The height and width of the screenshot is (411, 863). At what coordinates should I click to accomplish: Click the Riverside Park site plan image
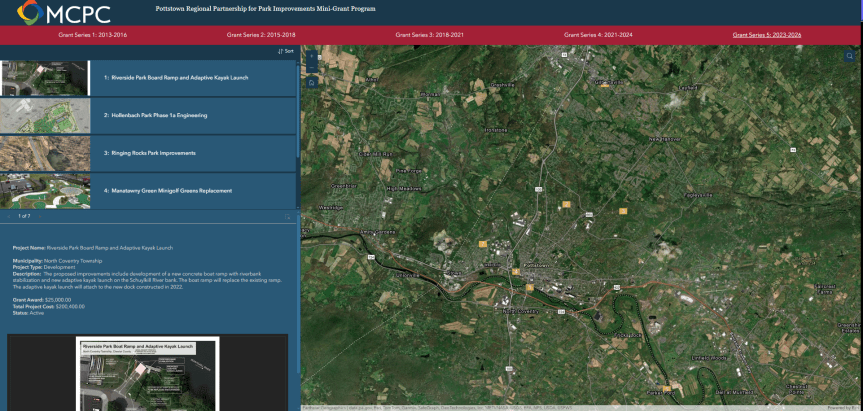click(148, 375)
